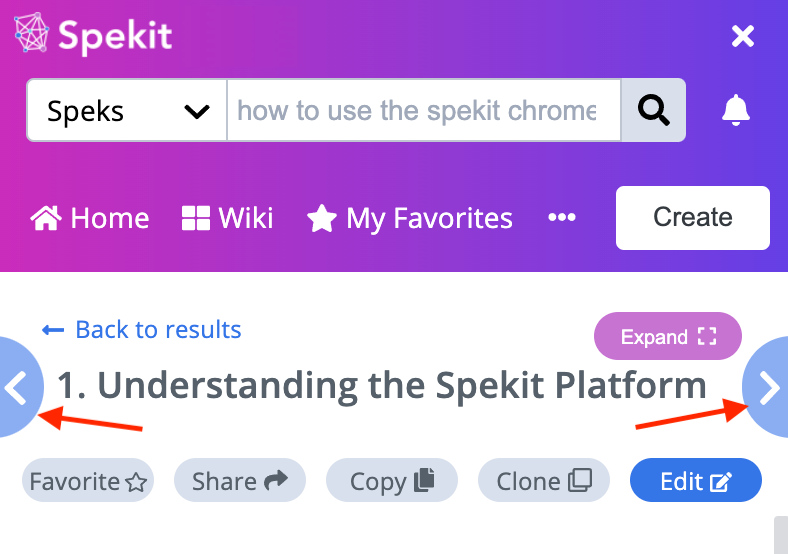Open the Speks search-type dropdown
This screenshot has width=788, height=554.
coord(127,110)
